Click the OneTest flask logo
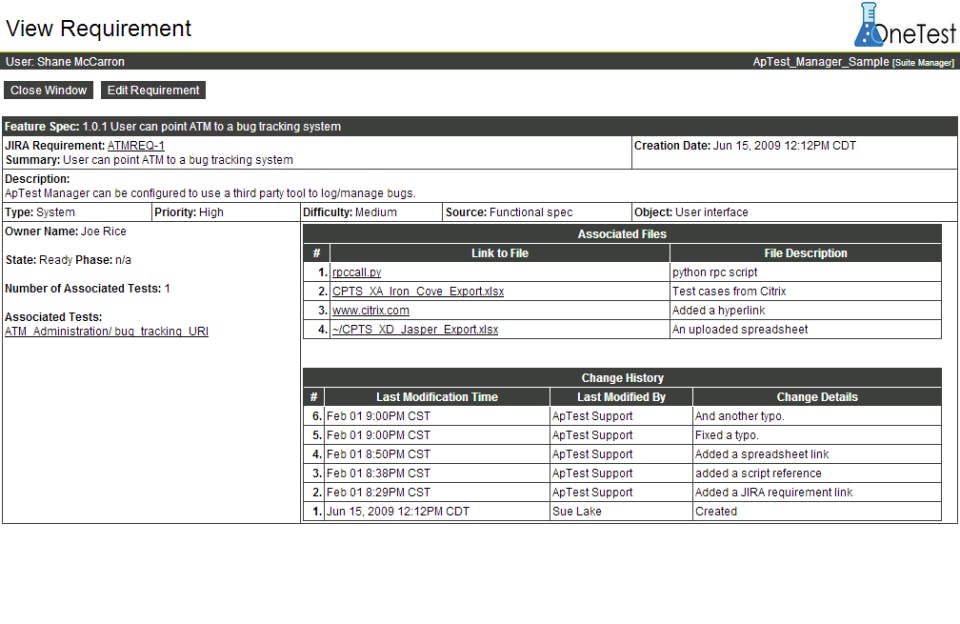The height and width of the screenshot is (624, 960). tap(905, 25)
